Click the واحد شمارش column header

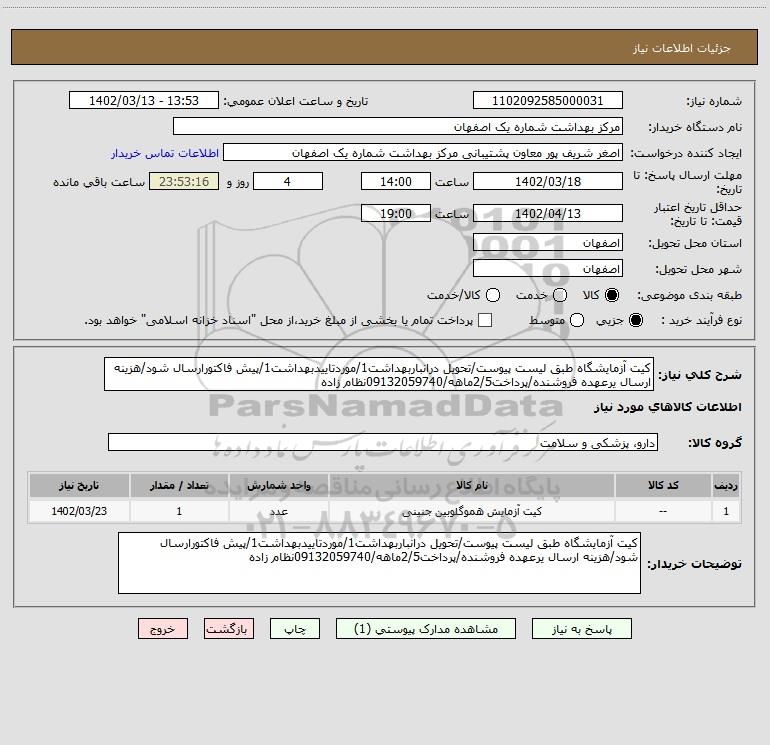click(278, 486)
